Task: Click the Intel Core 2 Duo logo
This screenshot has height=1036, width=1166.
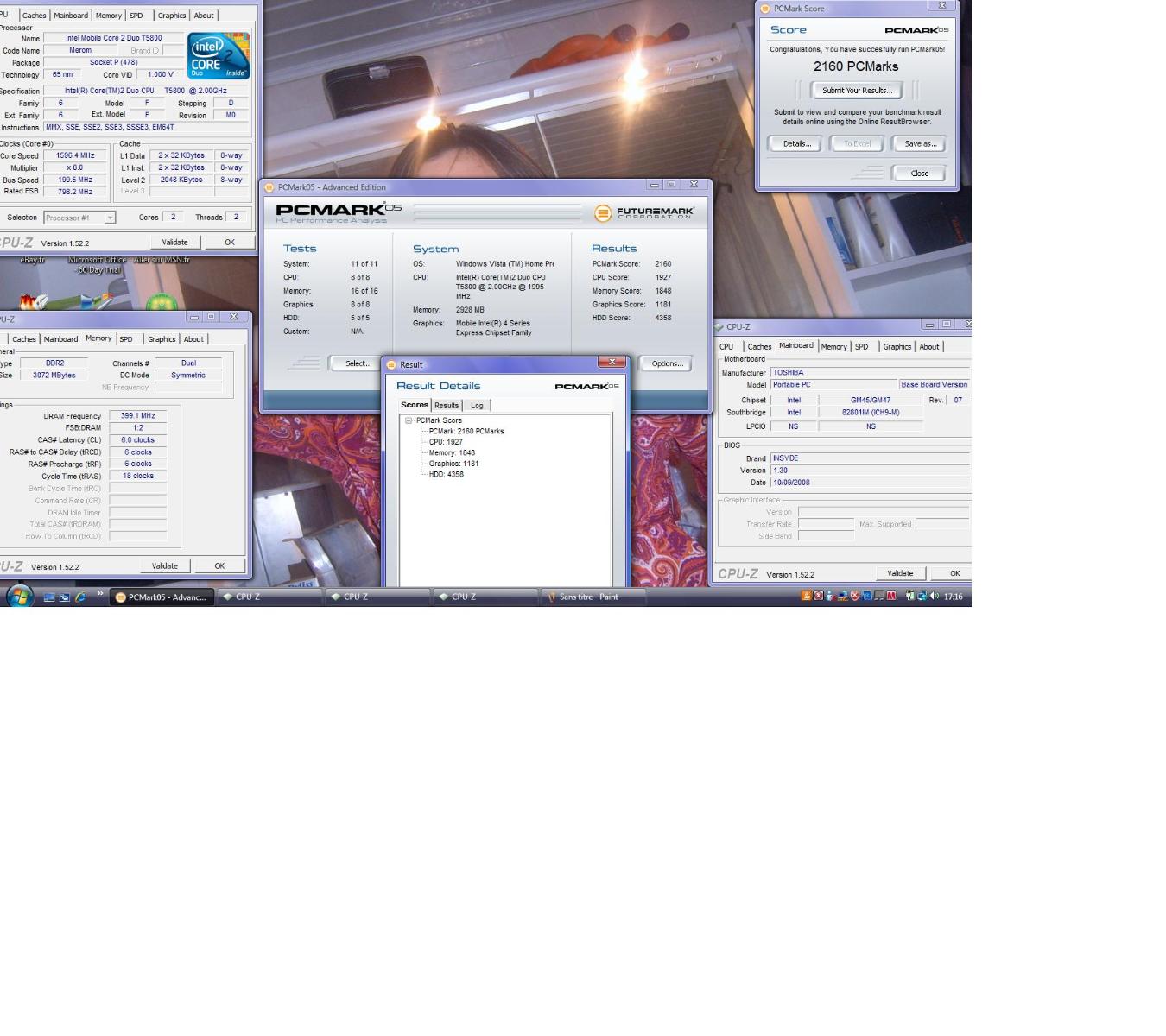Action: click(x=219, y=56)
